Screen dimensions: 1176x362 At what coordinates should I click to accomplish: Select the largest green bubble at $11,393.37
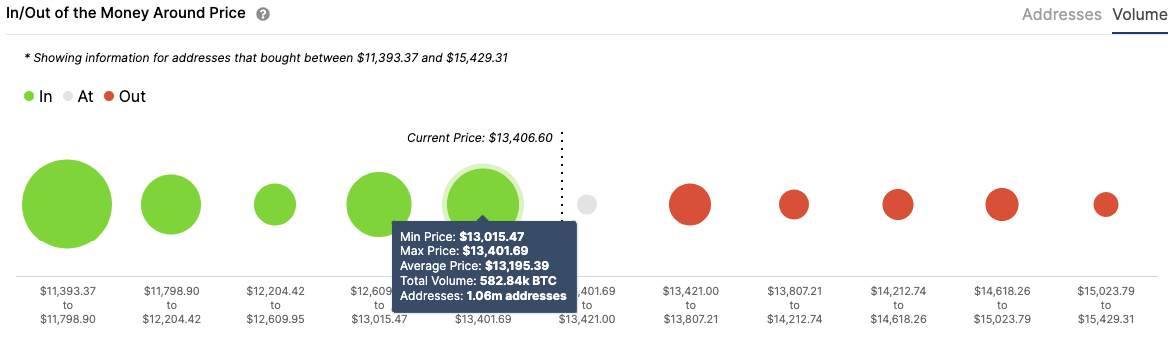pos(67,204)
